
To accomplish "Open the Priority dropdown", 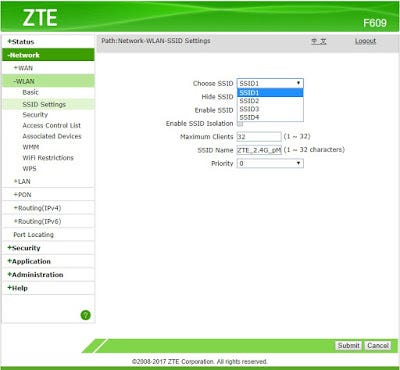I will (x=270, y=163).
